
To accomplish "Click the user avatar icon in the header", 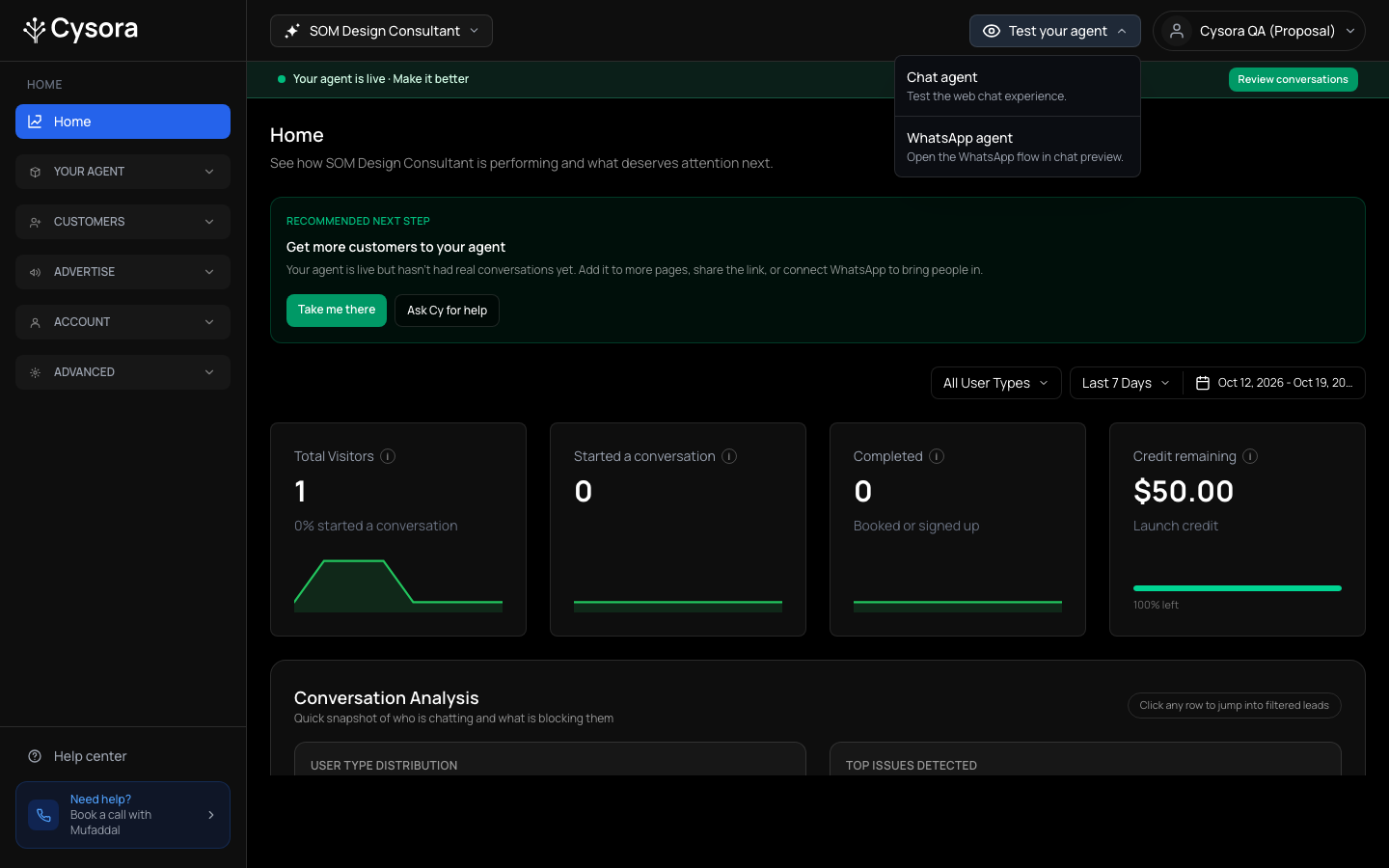I will [1177, 31].
